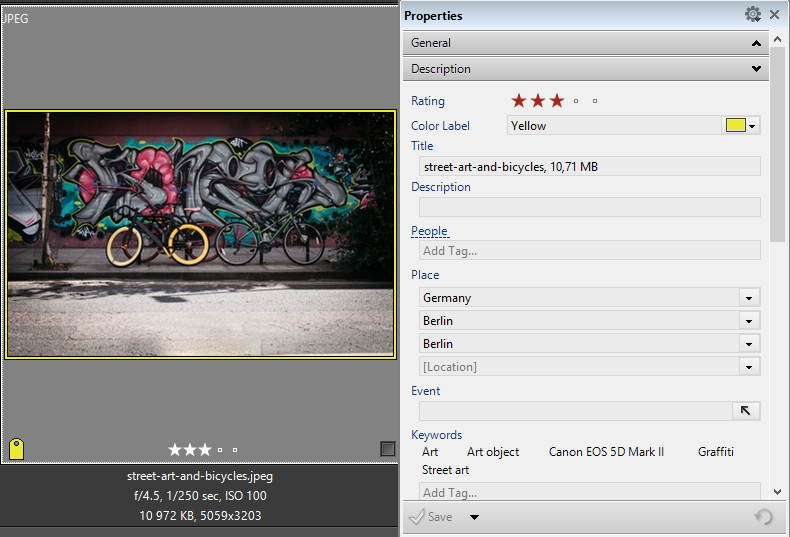The height and width of the screenshot is (537, 790).
Task: Click the Save button
Action: [431, 517]
